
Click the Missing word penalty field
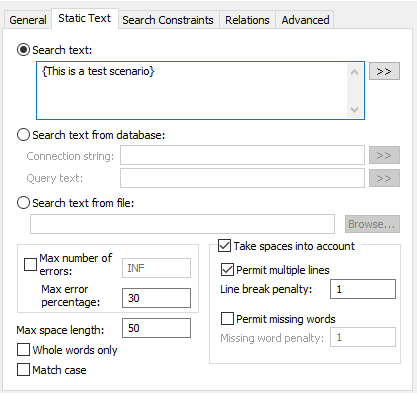(x=363, y=337)
